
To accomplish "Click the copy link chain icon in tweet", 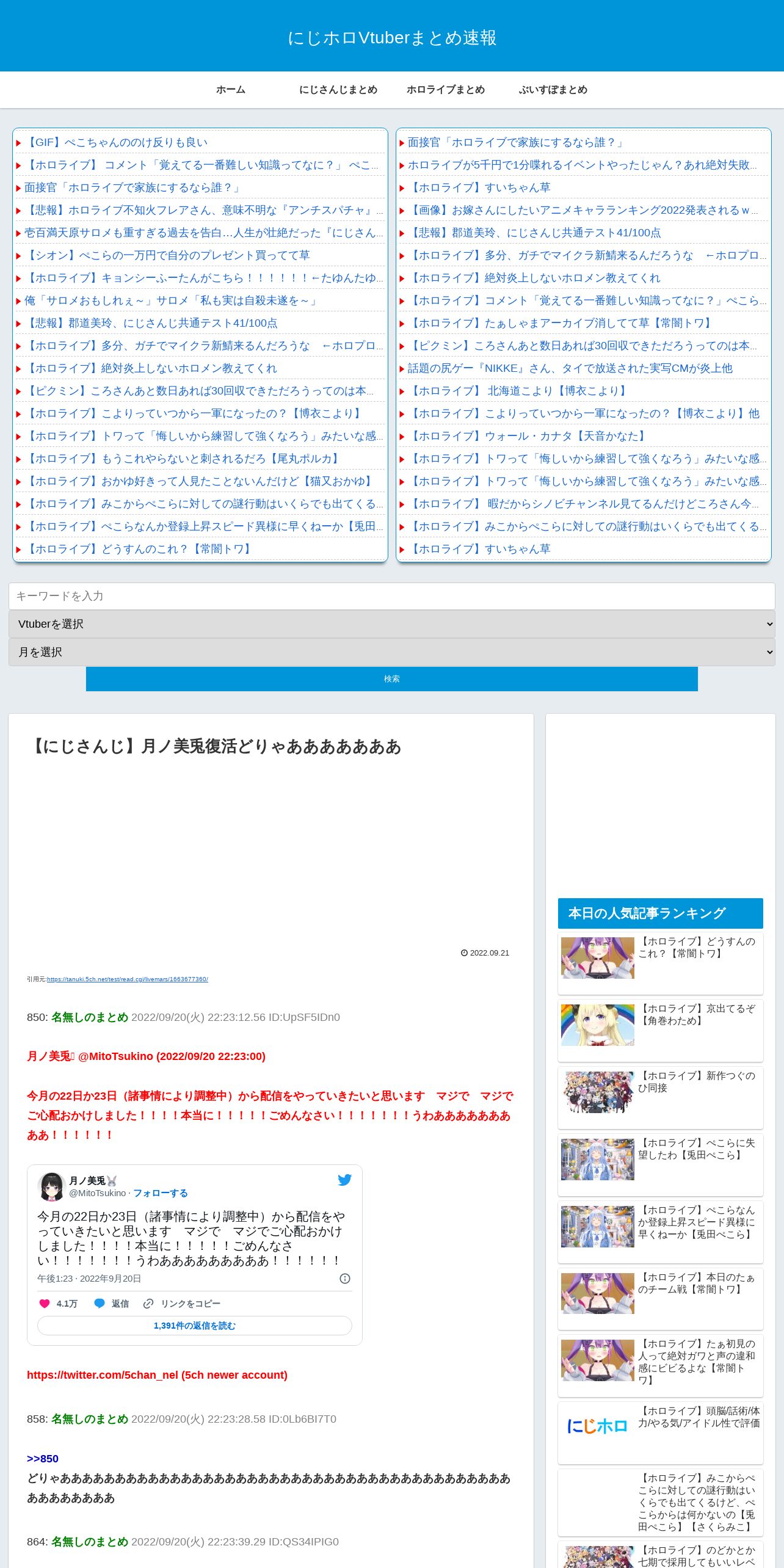I will pyautogui.click(x=148, y=1304).
